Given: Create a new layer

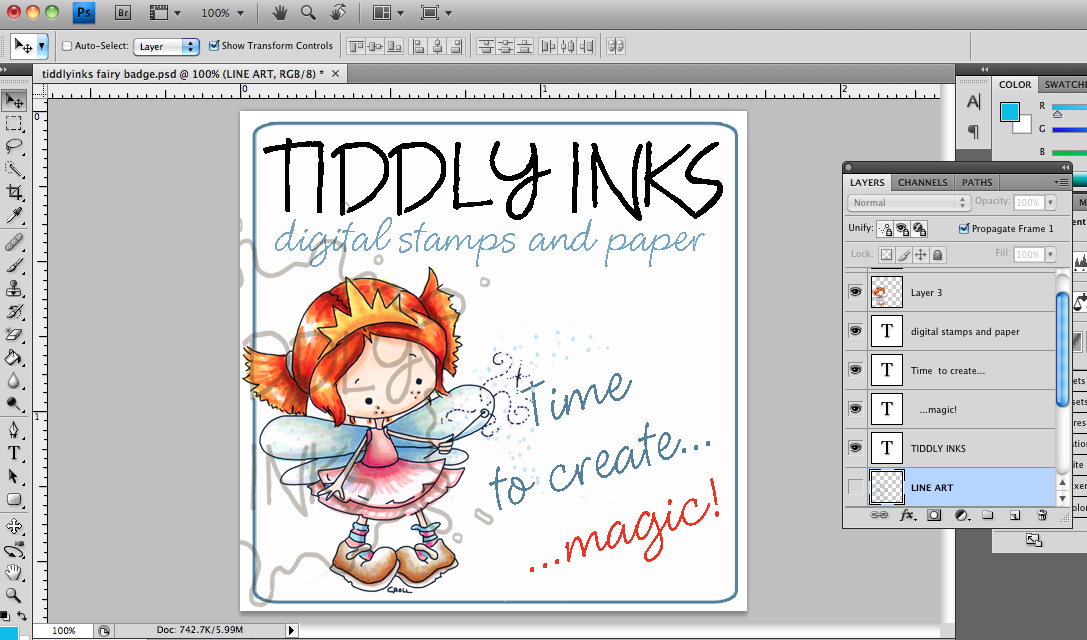Looking at the screenshot, I should click(1015, 515).
